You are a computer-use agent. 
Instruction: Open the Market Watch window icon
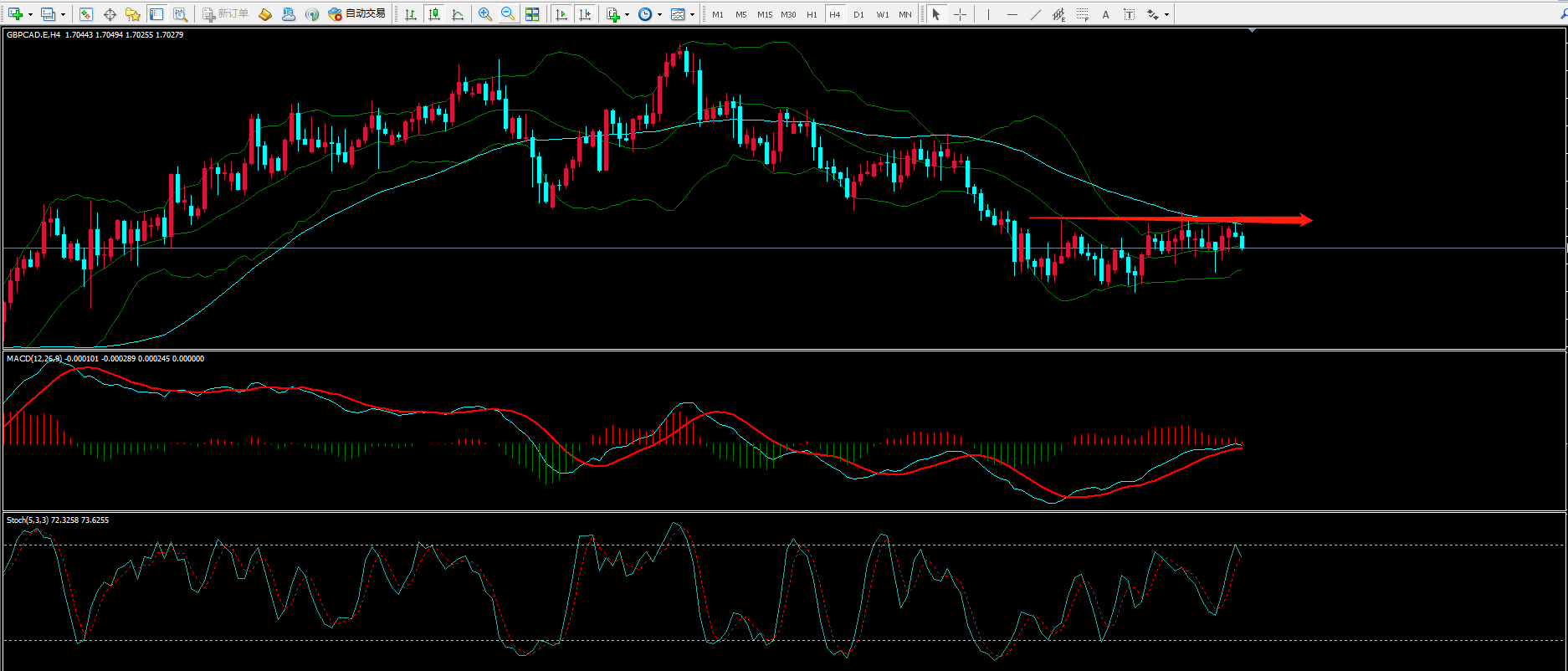(x=86, y=14)
